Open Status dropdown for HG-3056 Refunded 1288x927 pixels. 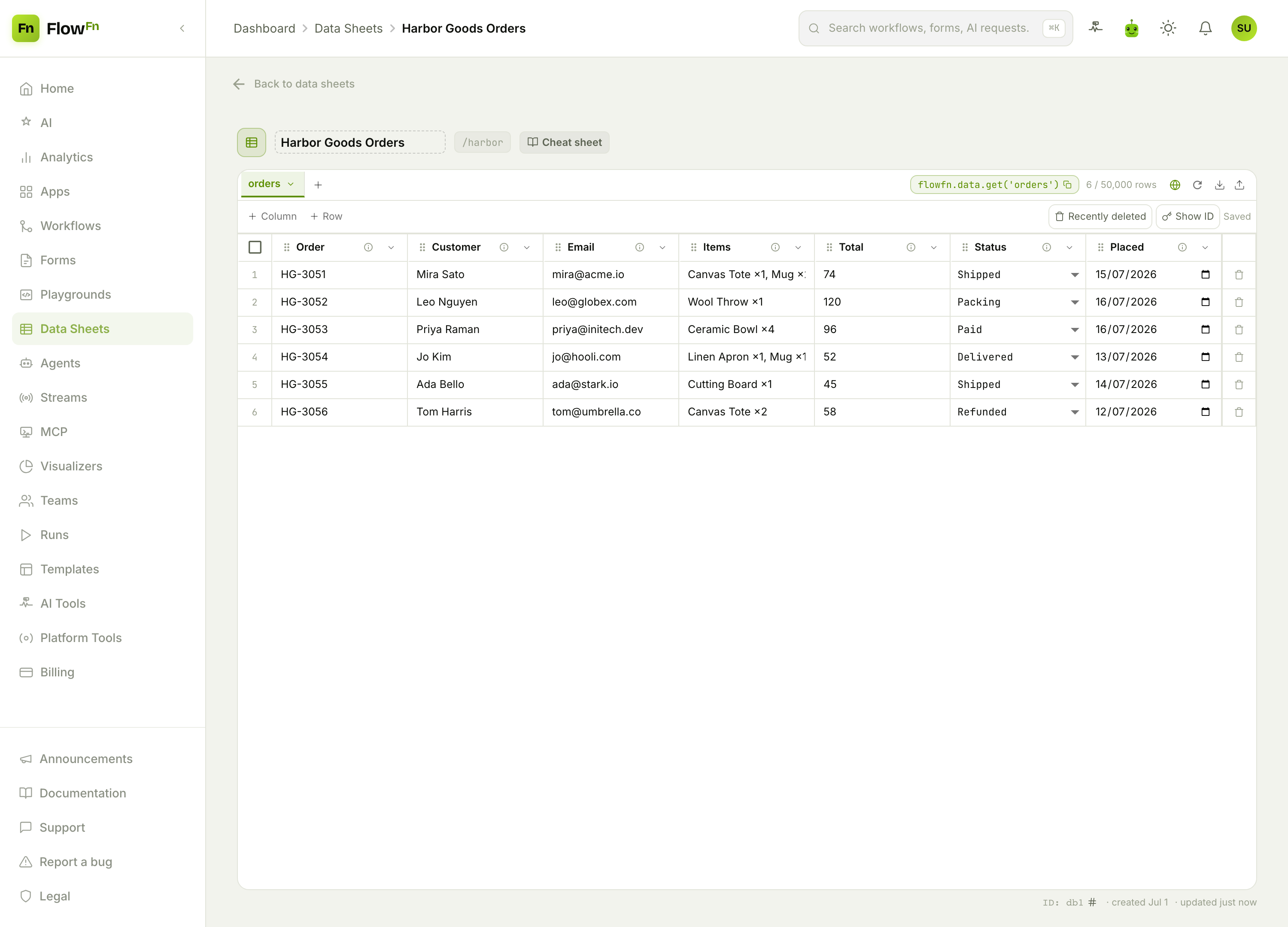pyautogui.click(x=1018, y=412)
